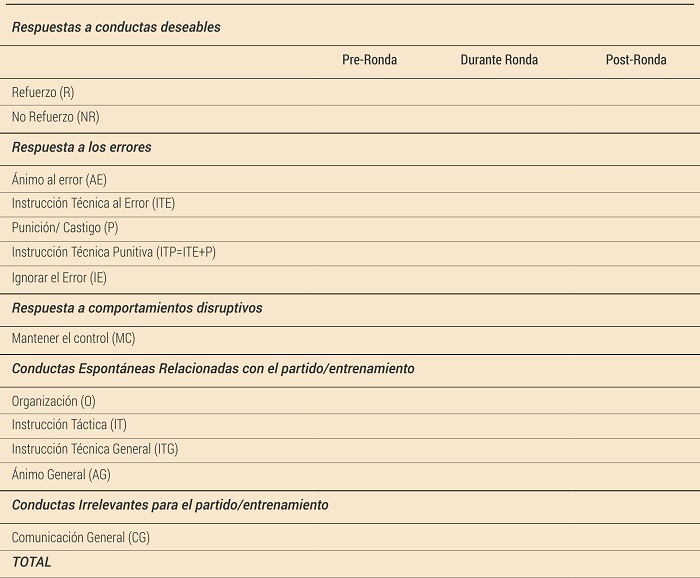Select the Organización (O) row label

[x=54, y=401]
